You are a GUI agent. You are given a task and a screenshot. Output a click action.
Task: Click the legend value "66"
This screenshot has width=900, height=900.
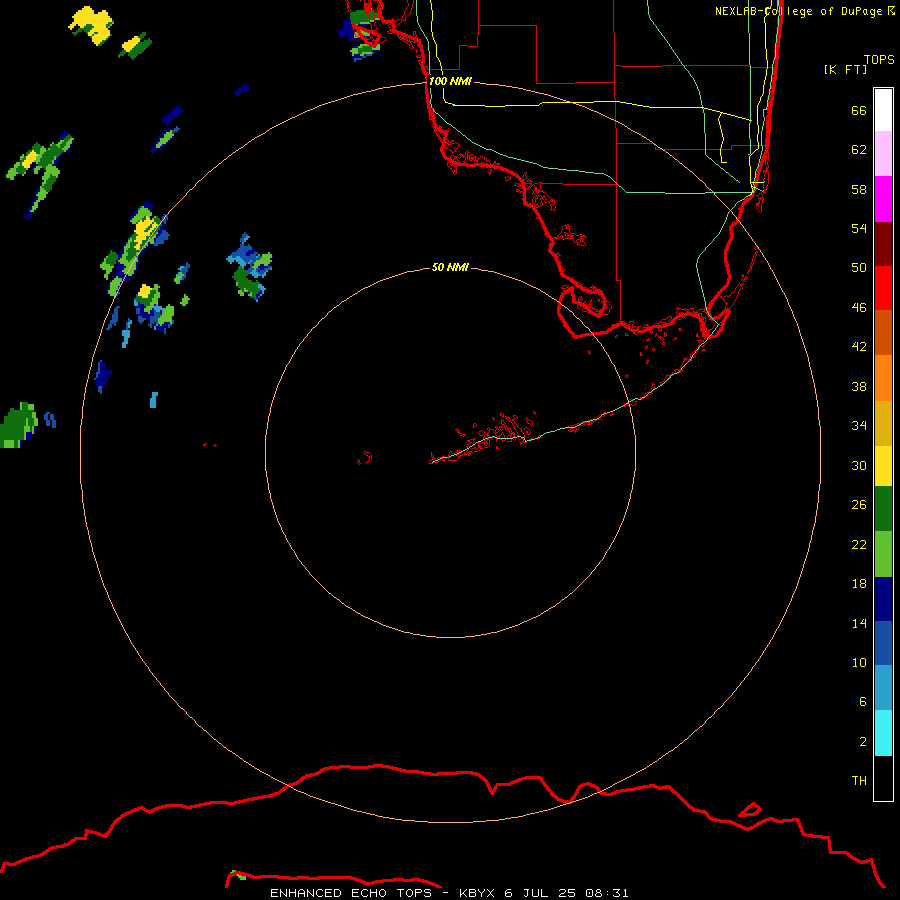pyautogui.click(x=859, y=110)
